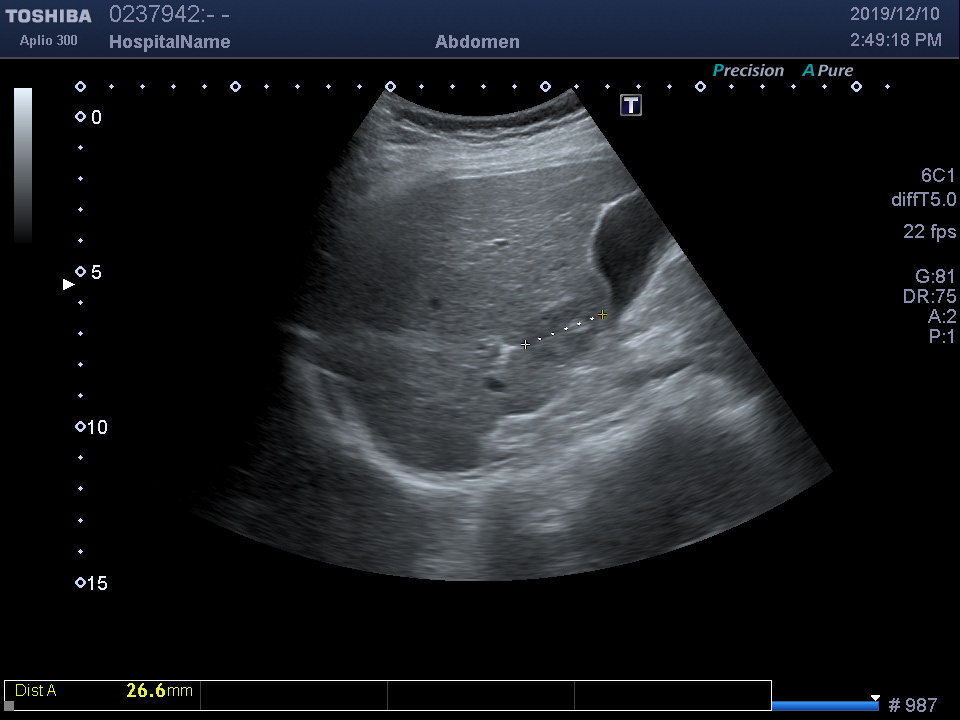Open the 6C1 transducer selection
The image size is (960, 720).
(938, 175)
